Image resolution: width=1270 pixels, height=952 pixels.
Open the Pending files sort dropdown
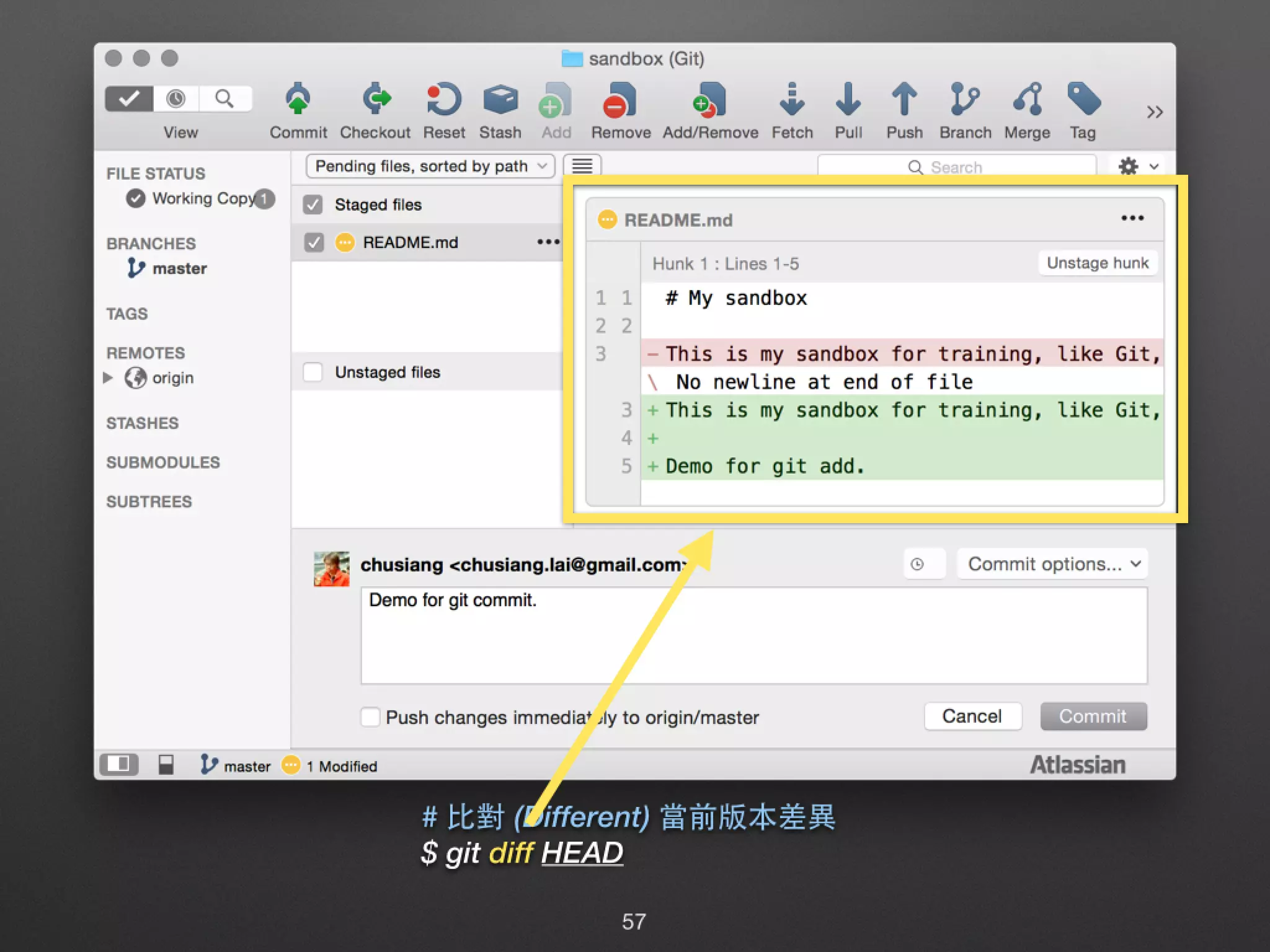(430, 166)
